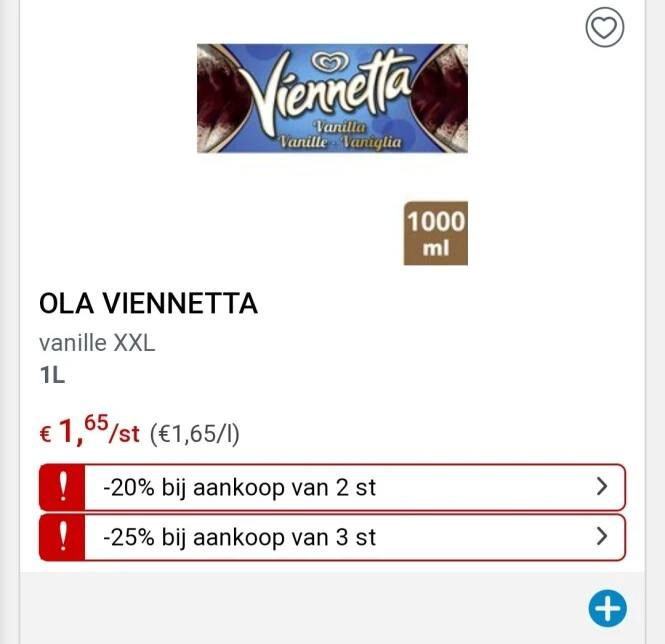This screenshot has height=644, width=665.
Task: Select the -20% bij aankoop van 2 st offer
Action: click(x=332, y=487)
